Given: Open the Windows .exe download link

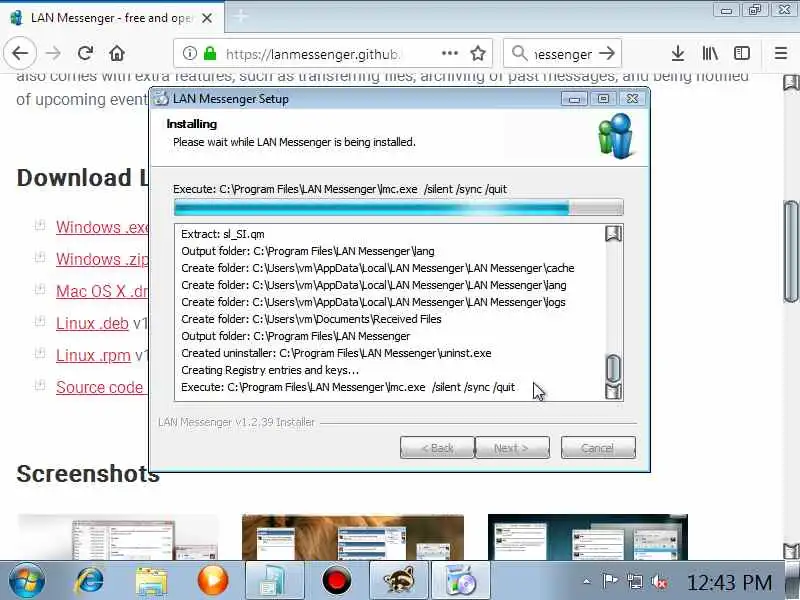Looking at the screenshot, I should pyautogui.click(x=102, y=227).
